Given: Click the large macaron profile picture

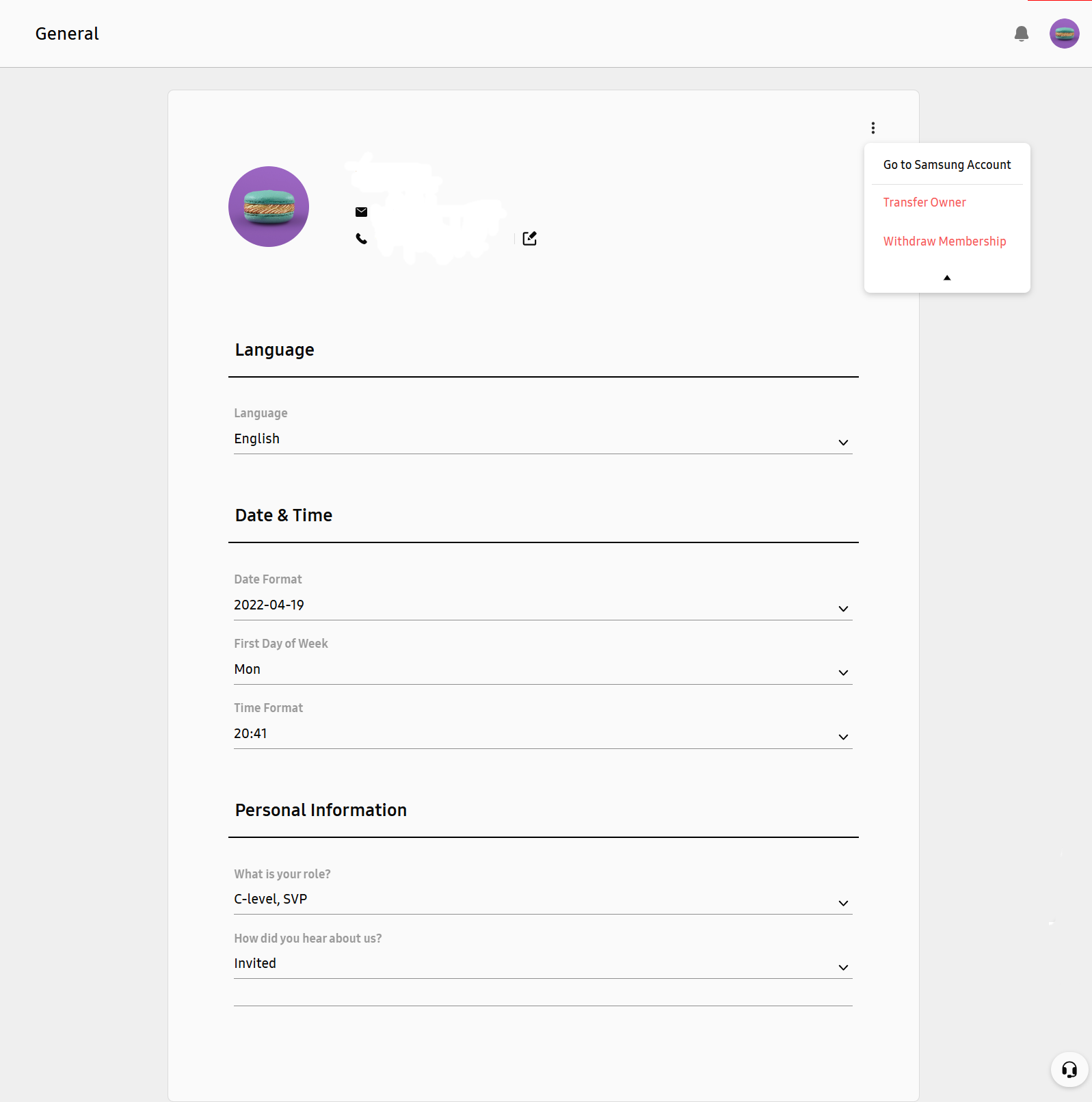Looking at the screenshot, I should coord(269,207).
